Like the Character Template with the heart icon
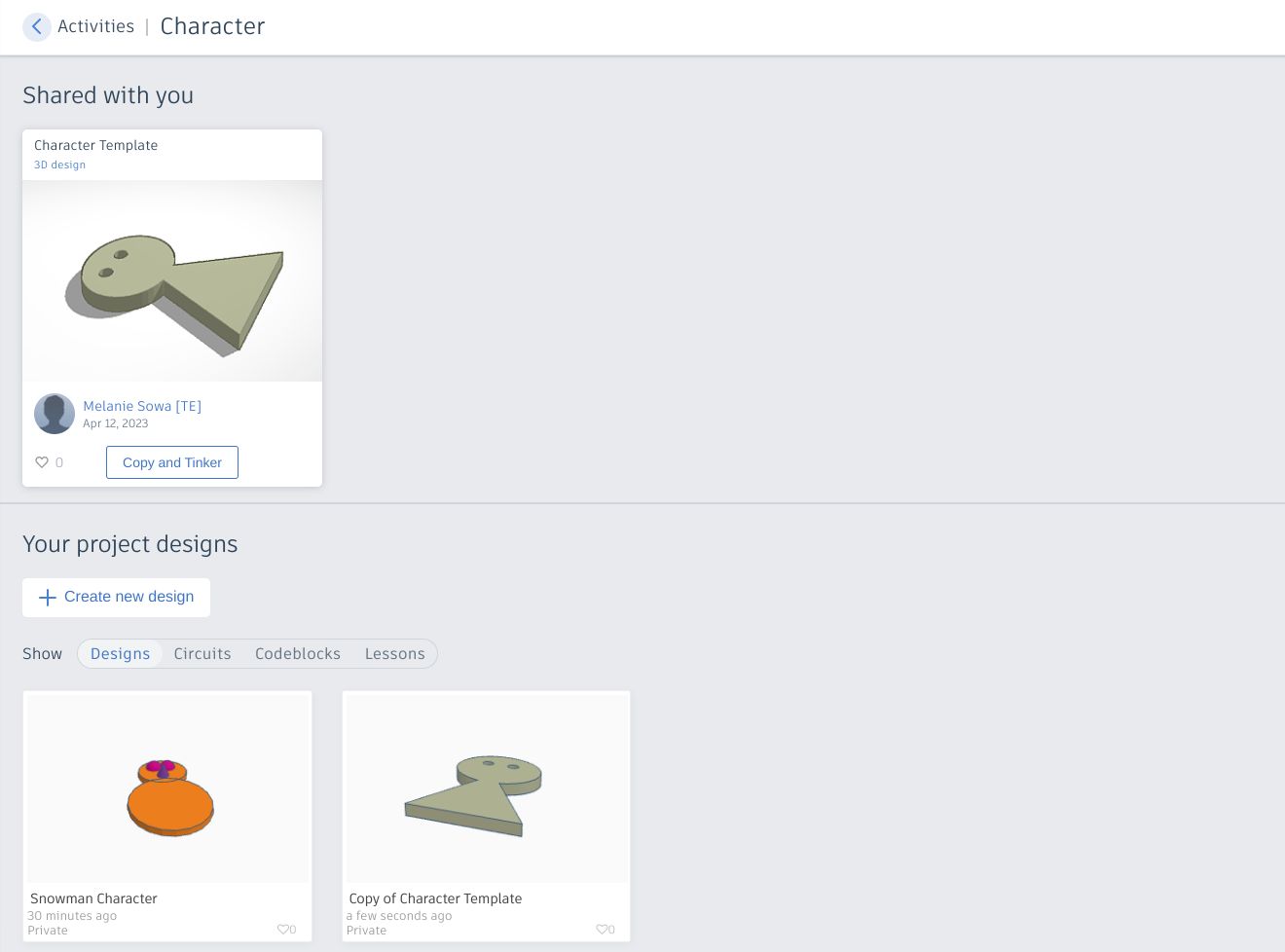The width and height of the screenshot is (1285, 952). click(x=42, y=462)
